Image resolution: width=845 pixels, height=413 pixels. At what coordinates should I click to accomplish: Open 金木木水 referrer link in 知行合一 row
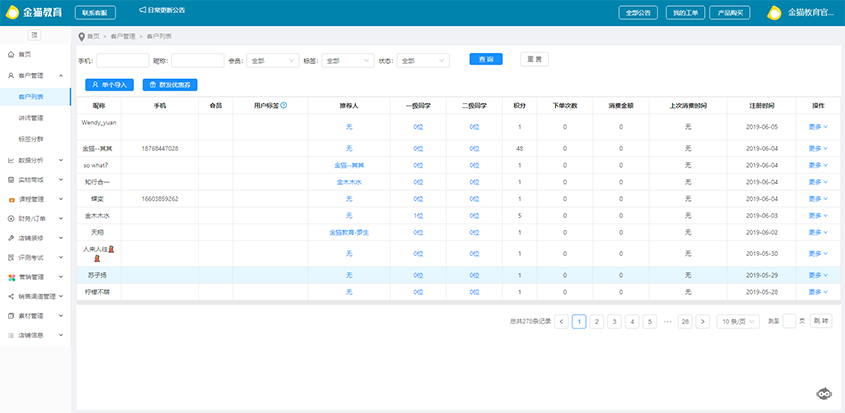coord(349,182)
